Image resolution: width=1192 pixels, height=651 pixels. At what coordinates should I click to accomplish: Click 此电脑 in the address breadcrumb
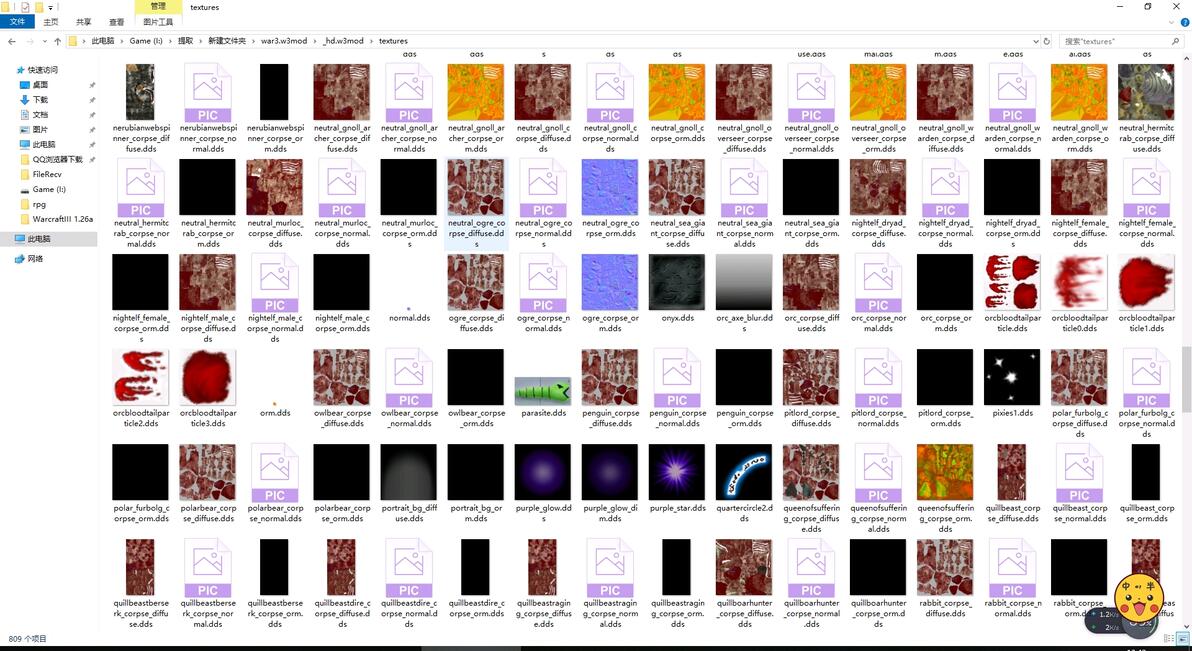103,41
